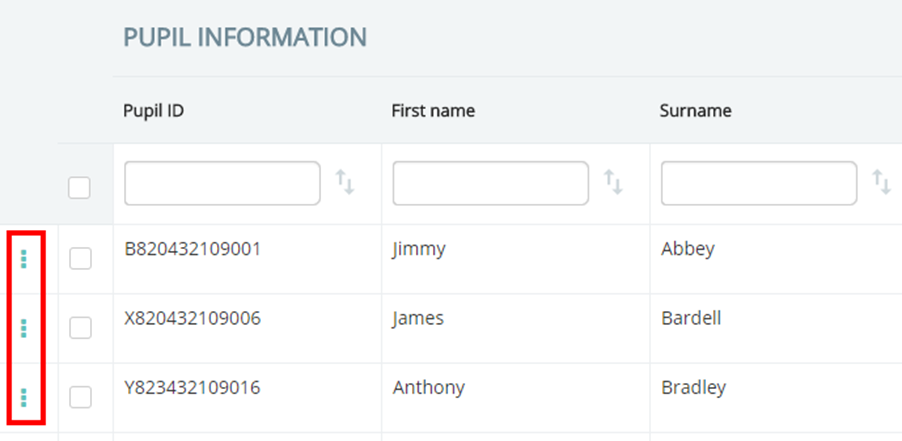Focus the Pupil ID filter box
The width and height of the screenshot is (902, 441).
point(222,183)
